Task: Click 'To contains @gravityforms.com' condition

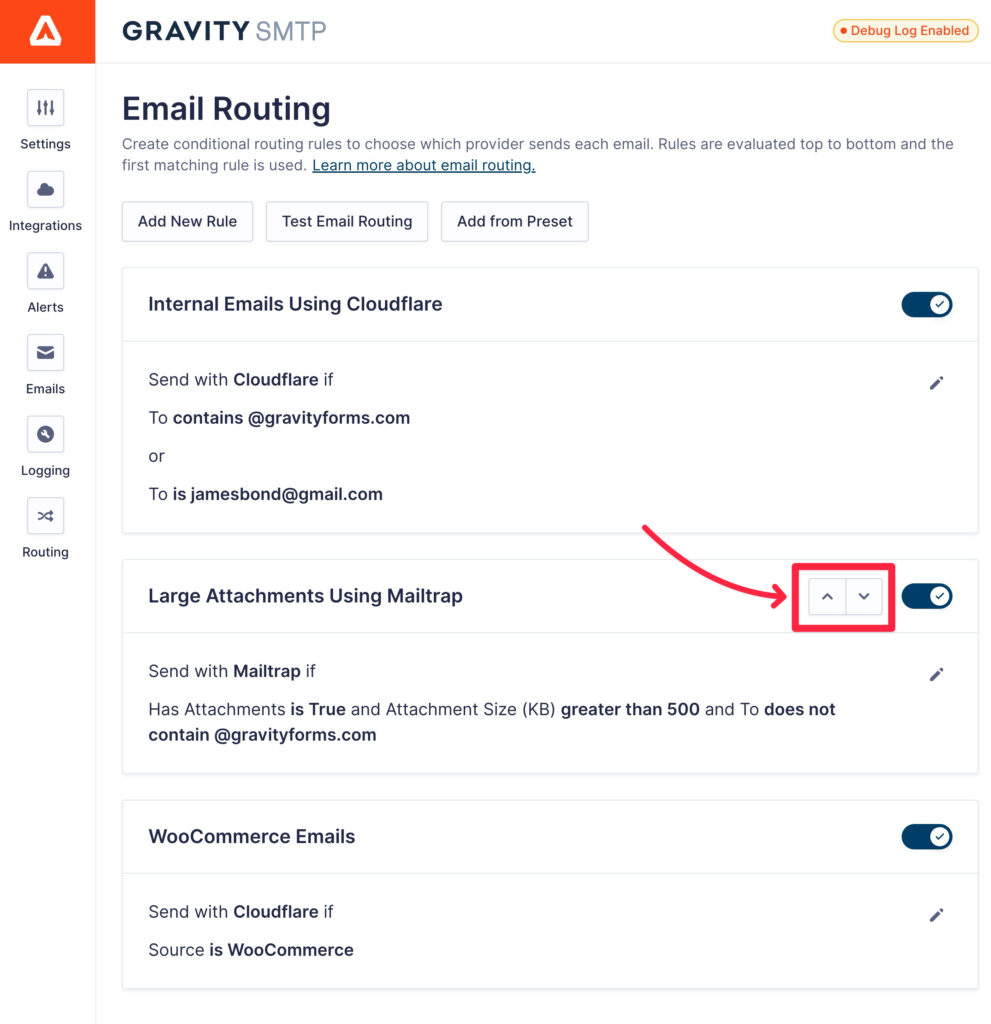Action: click(x=279, y=418)
